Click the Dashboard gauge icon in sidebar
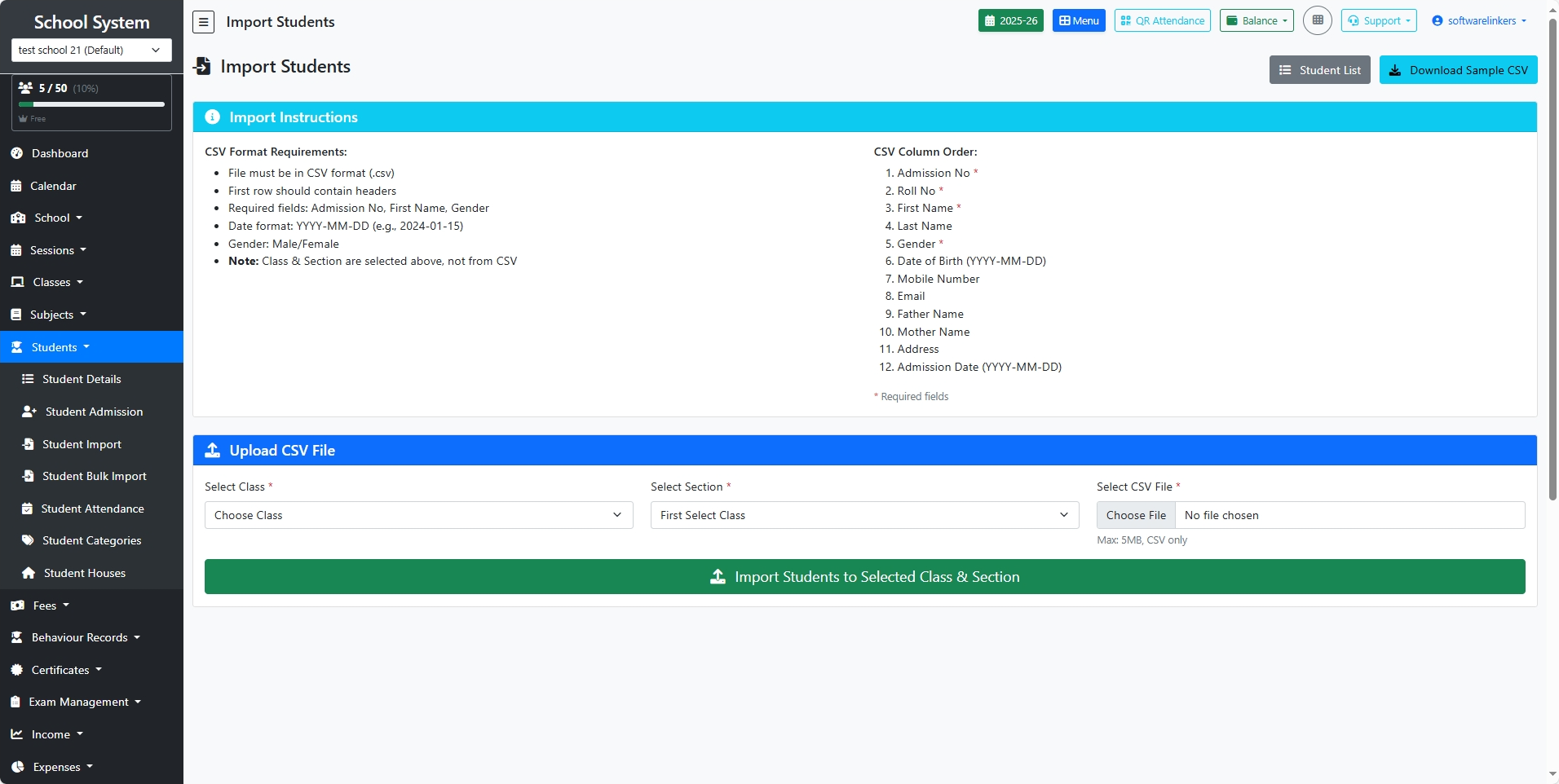 click(16, 153)
